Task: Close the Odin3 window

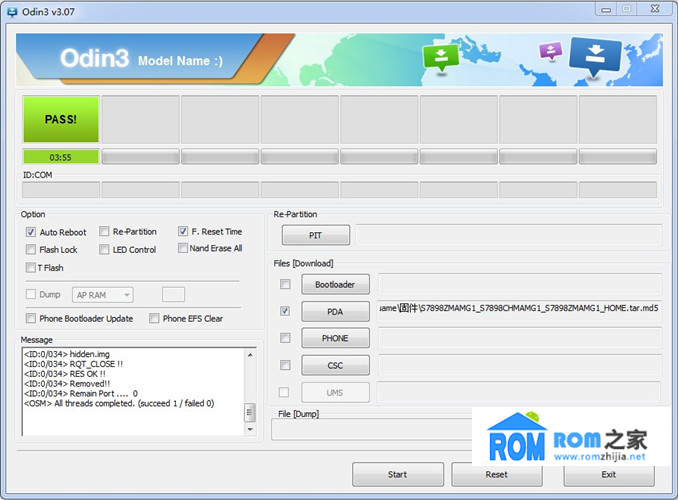Action: click(655, 9)
